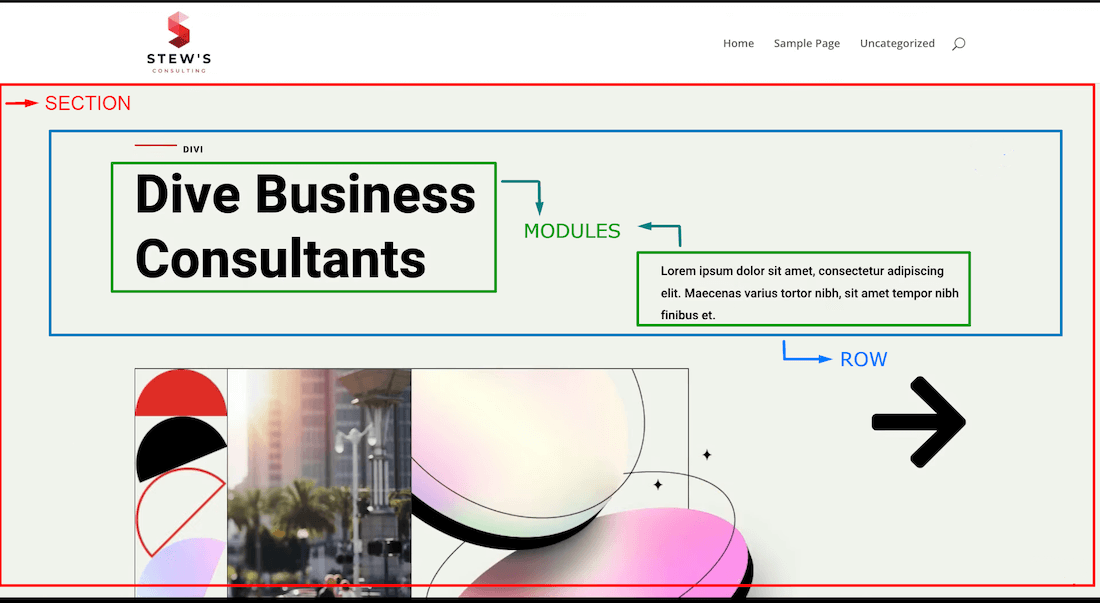Viewport: 1100px width, 603px height.
Task: Click the small DIVI label text
Action: [x=193, y=149]
